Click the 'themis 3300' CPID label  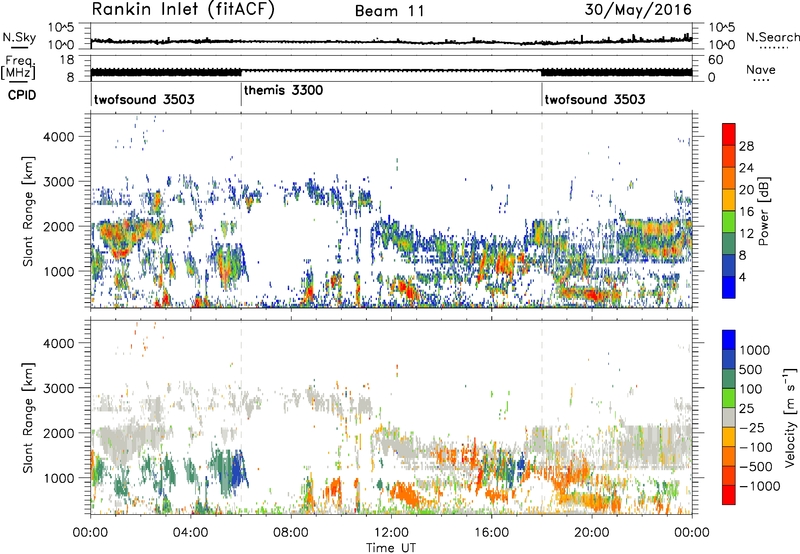284,91
